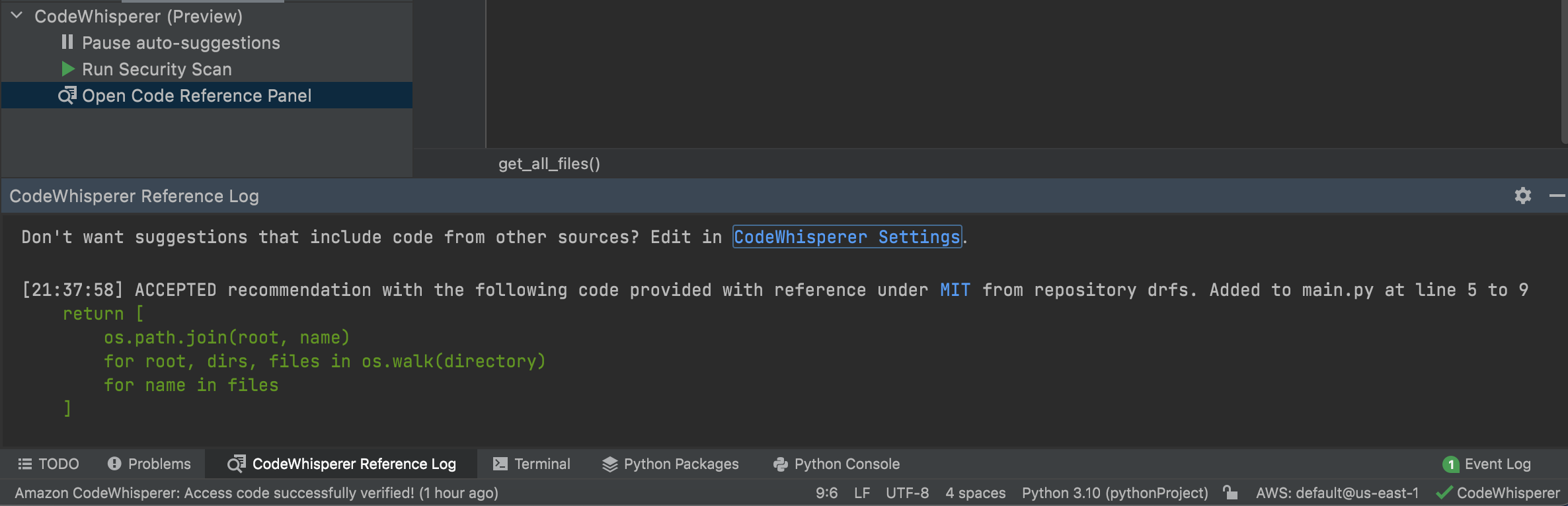Click the pause icon beside Pause auto-suggestions

click(x=67, y=42)
